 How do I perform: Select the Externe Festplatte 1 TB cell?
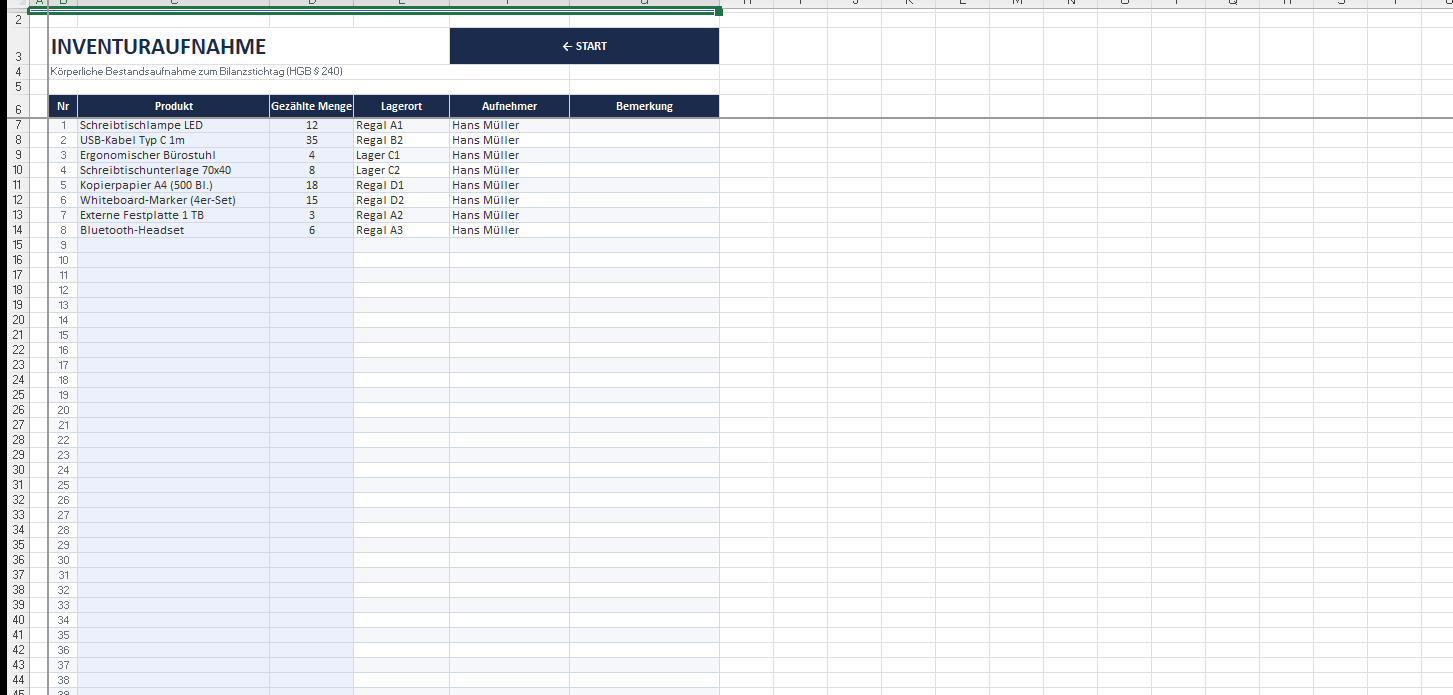[142, 215]
